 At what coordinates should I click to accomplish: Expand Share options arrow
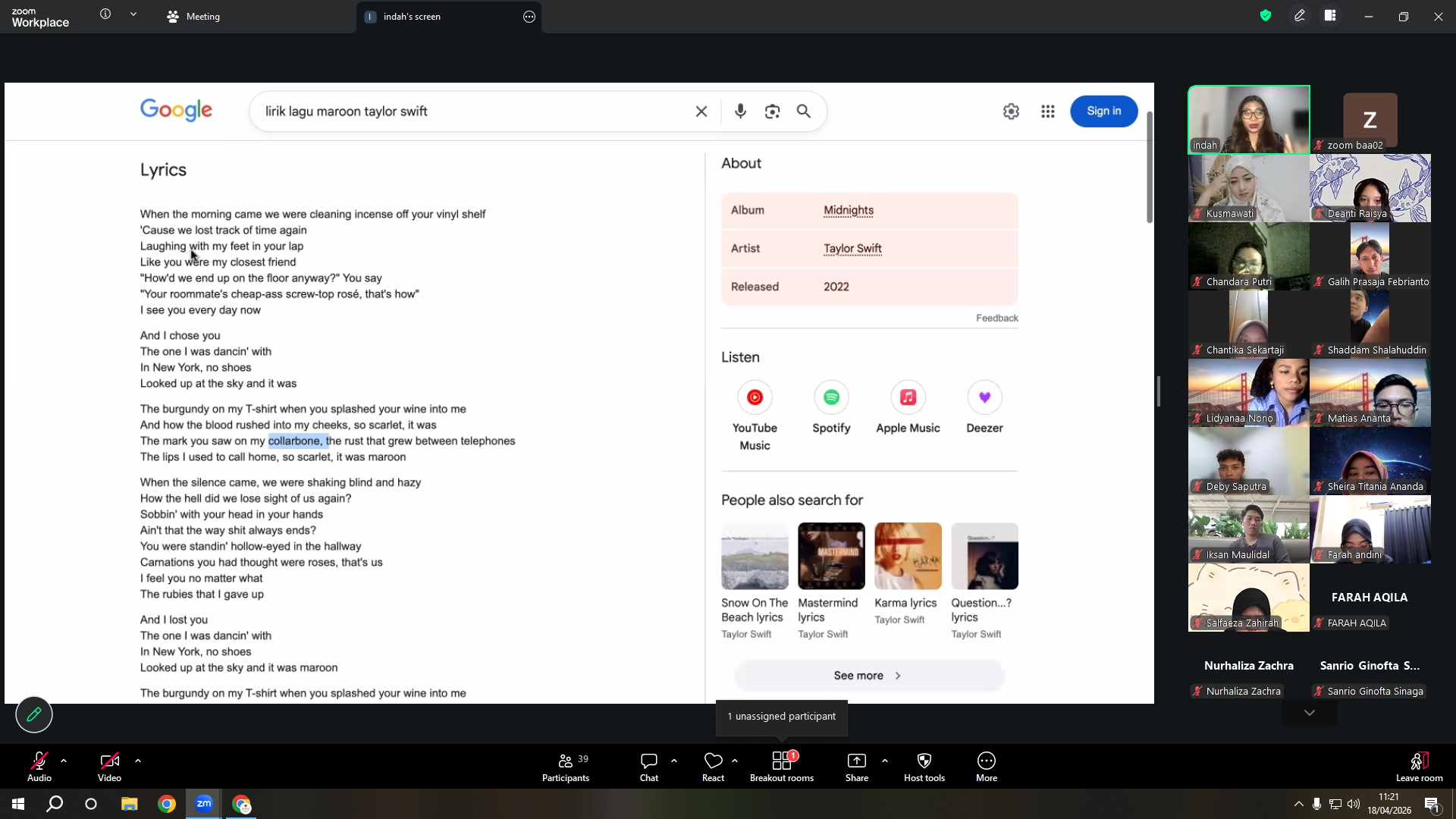coord(885,761)
